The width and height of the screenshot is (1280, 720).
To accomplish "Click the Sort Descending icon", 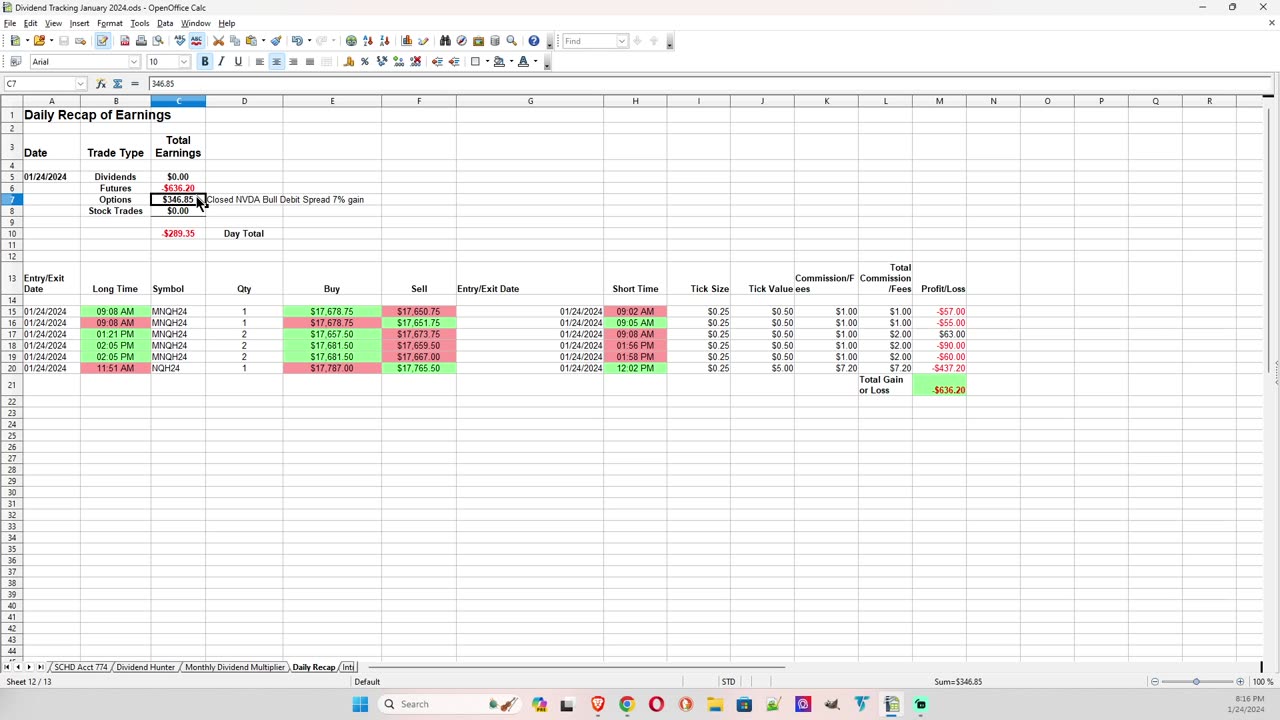I will point(384,41).
